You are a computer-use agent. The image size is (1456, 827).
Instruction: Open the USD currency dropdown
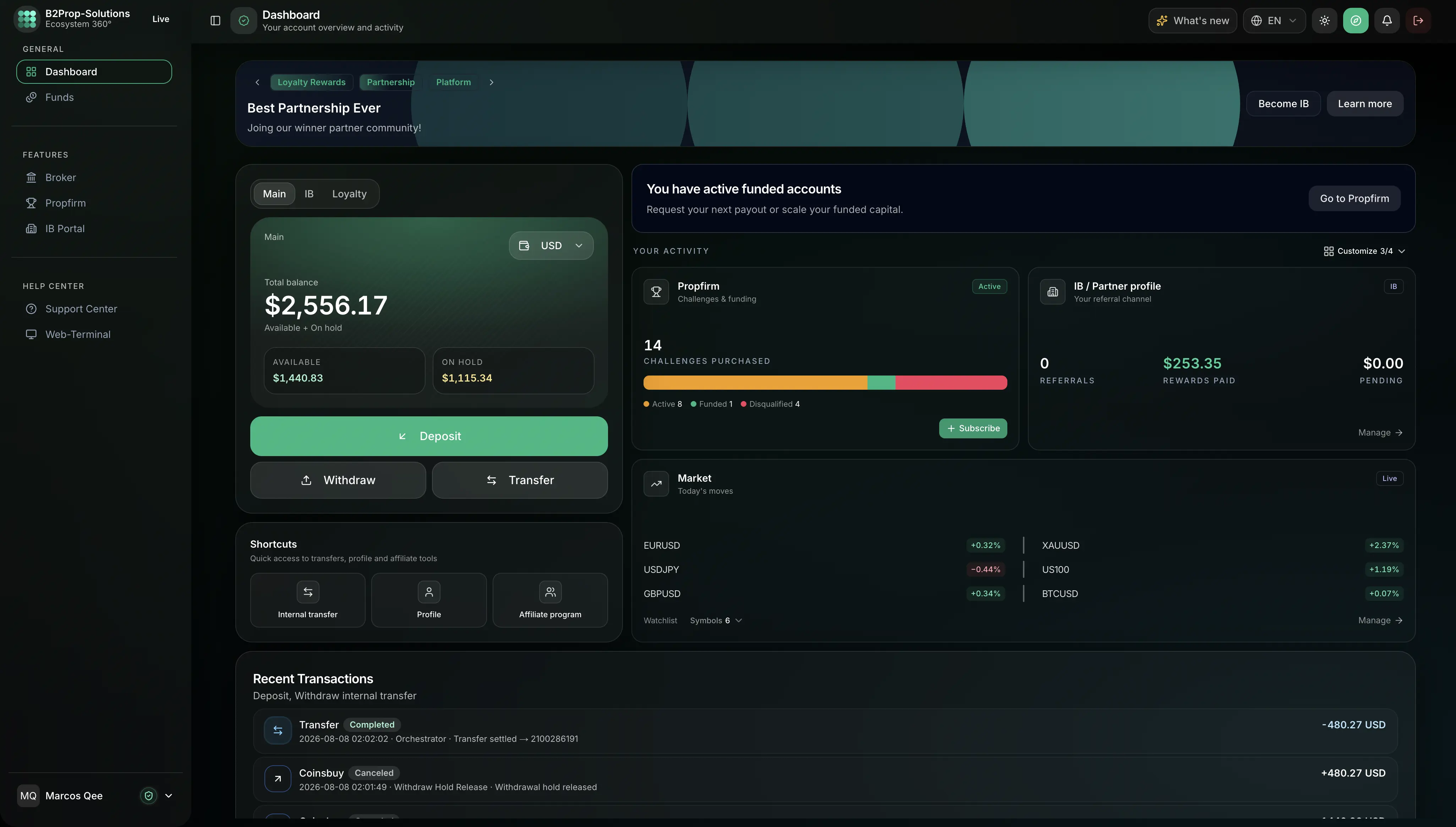point(551,245)
